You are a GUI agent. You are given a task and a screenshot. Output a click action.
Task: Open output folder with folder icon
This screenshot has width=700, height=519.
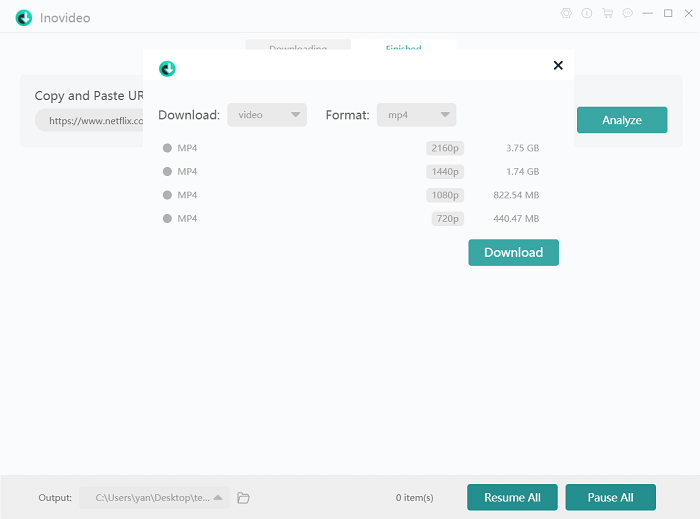pyautogui.click(x=243, y=498)
